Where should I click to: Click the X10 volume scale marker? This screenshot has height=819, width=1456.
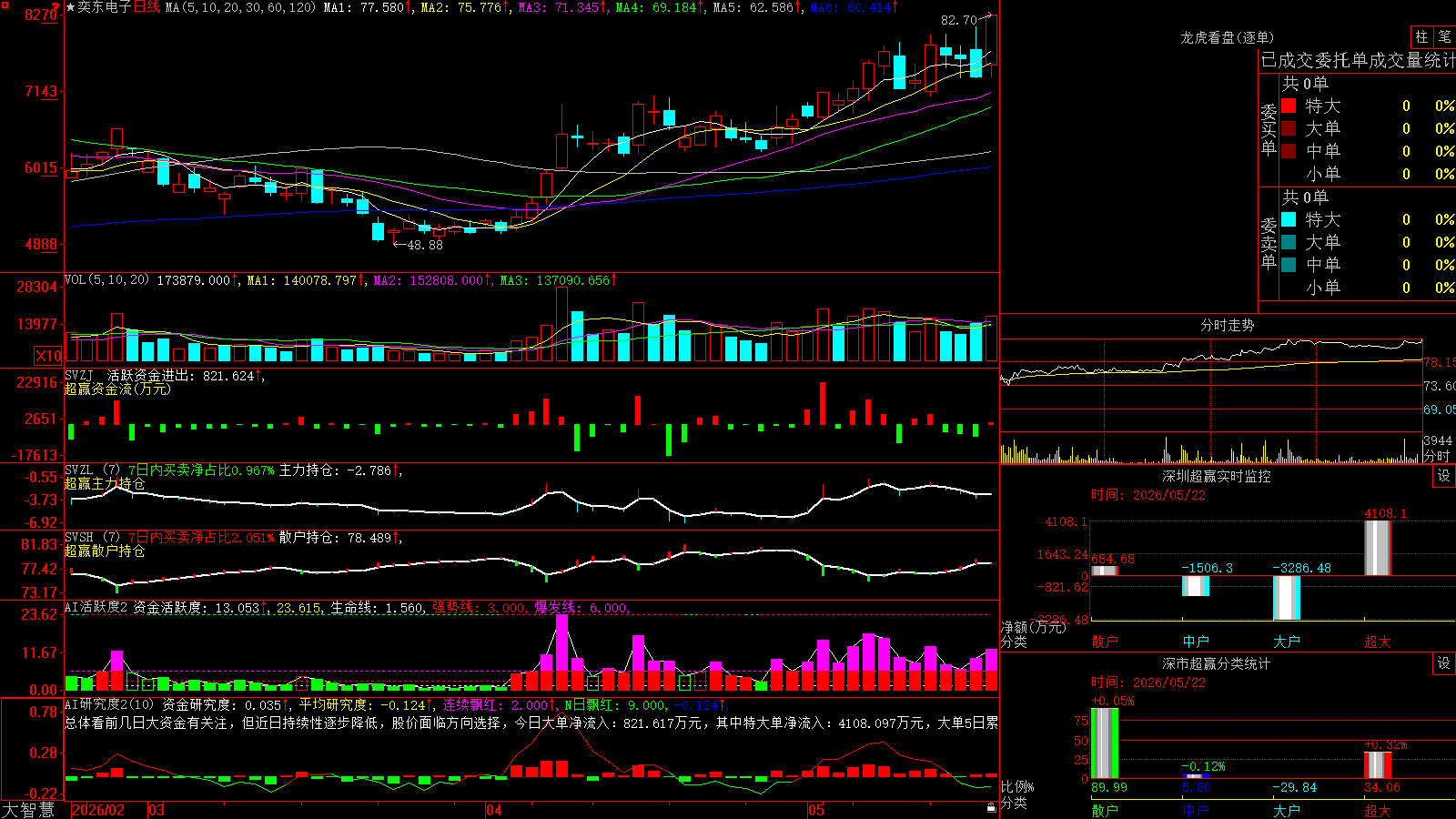48,356
